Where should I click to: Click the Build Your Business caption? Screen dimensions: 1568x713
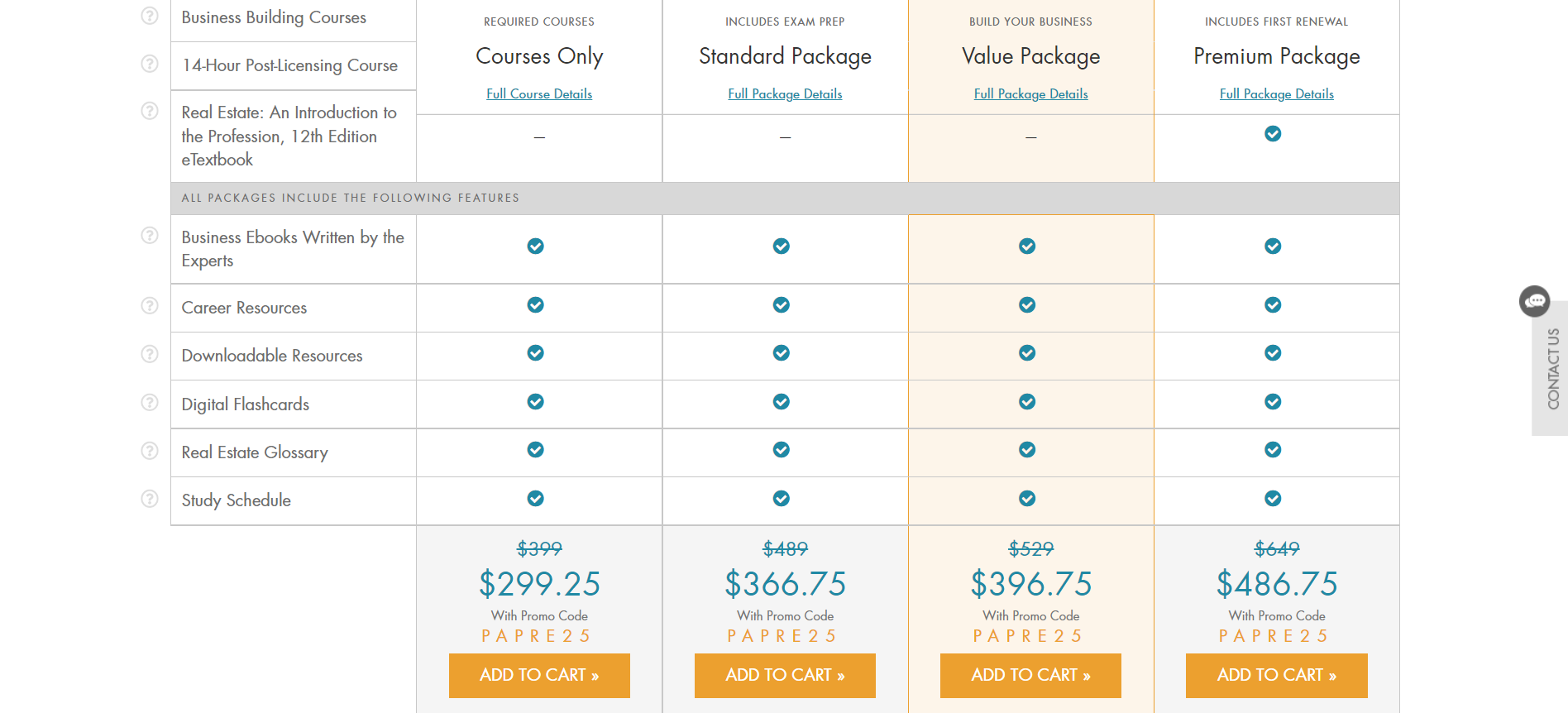[1030, 22]
